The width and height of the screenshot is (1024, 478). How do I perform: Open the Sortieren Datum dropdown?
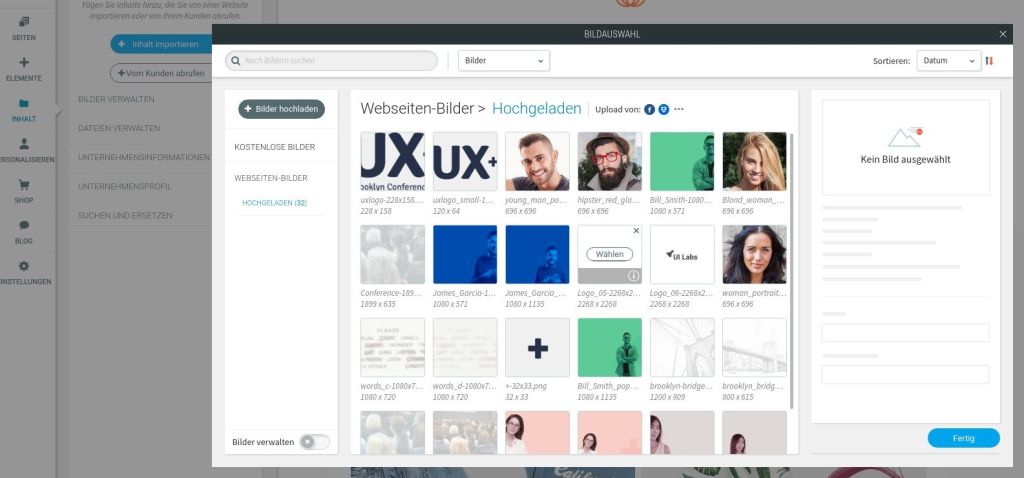tap(949, 61)
